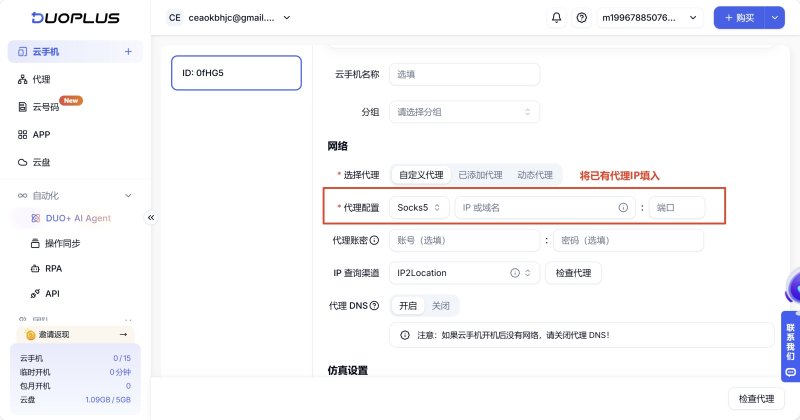
Task: Click the 云盘 cloud icon in sidebar
Action: [x=22, y=162]
